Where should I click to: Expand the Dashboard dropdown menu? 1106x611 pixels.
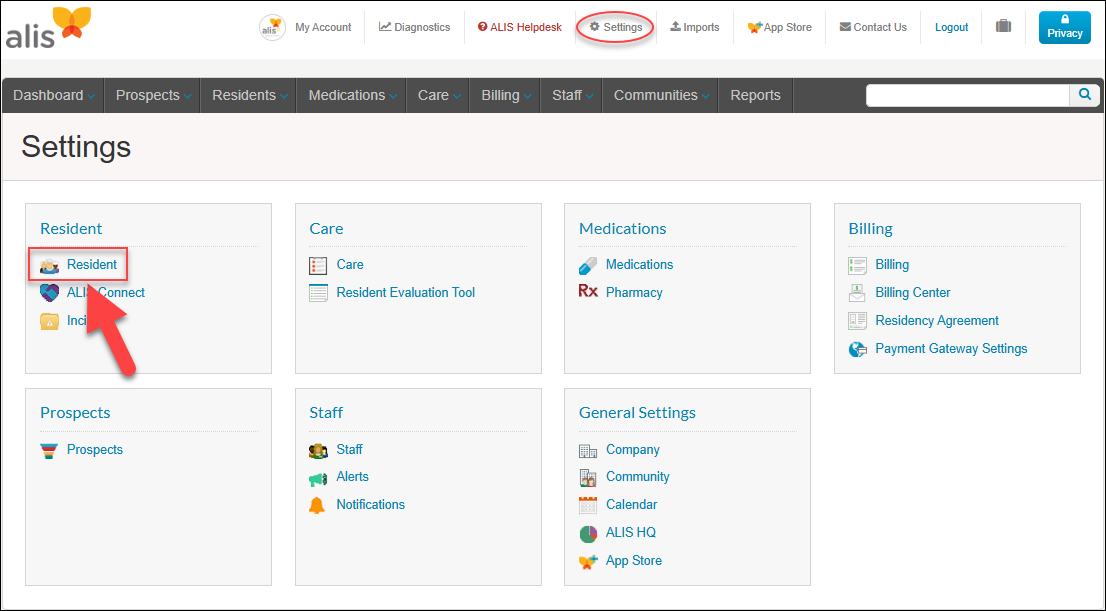[x=54, y=95]
